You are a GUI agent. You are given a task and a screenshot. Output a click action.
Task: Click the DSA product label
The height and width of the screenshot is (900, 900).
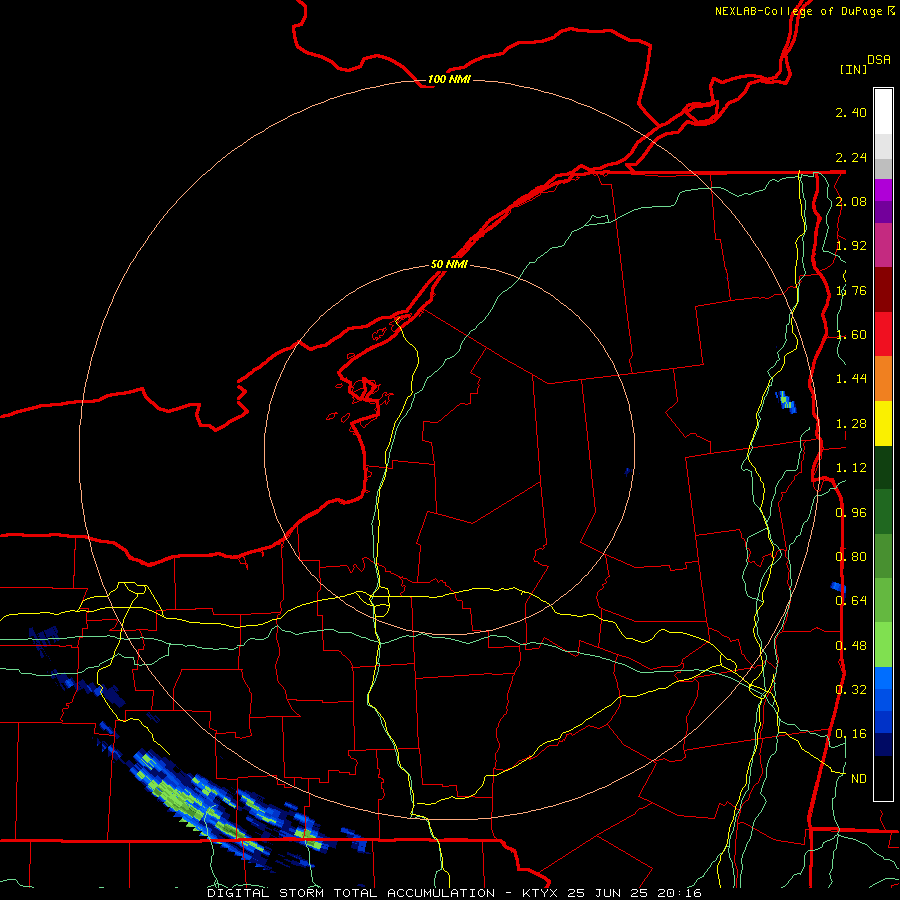(879, 59)
